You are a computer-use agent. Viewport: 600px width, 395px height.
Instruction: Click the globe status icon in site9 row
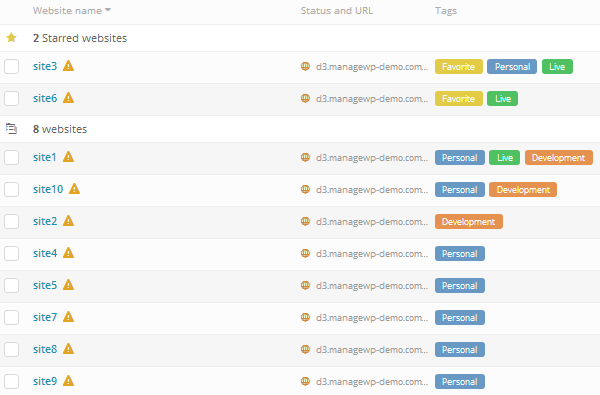tap(305, 381)
